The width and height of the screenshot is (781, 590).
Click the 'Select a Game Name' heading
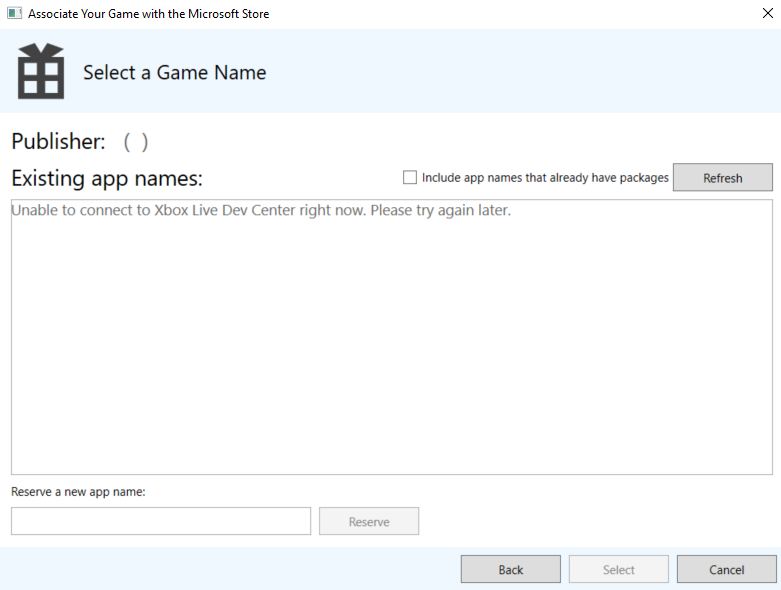pyautogui.click(x=174, y=73)
